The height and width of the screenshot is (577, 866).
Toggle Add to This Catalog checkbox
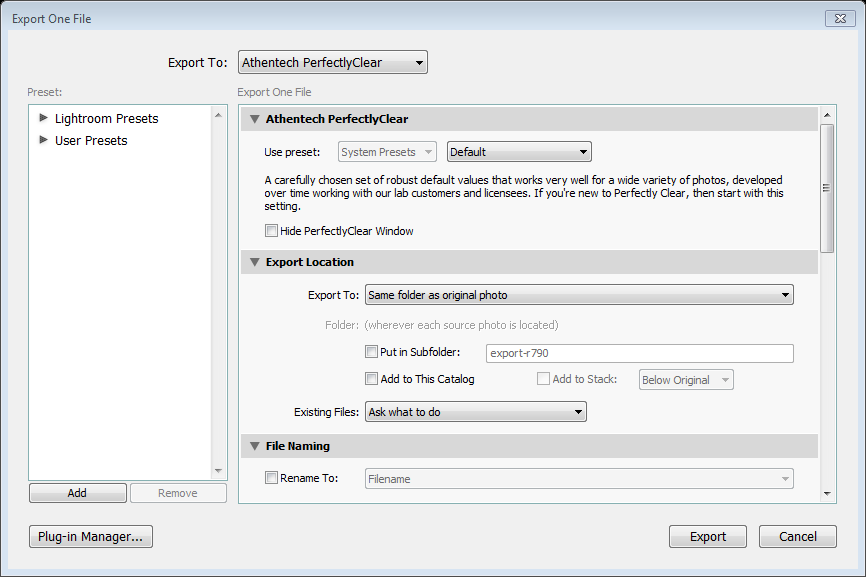[x=372, y=379]
